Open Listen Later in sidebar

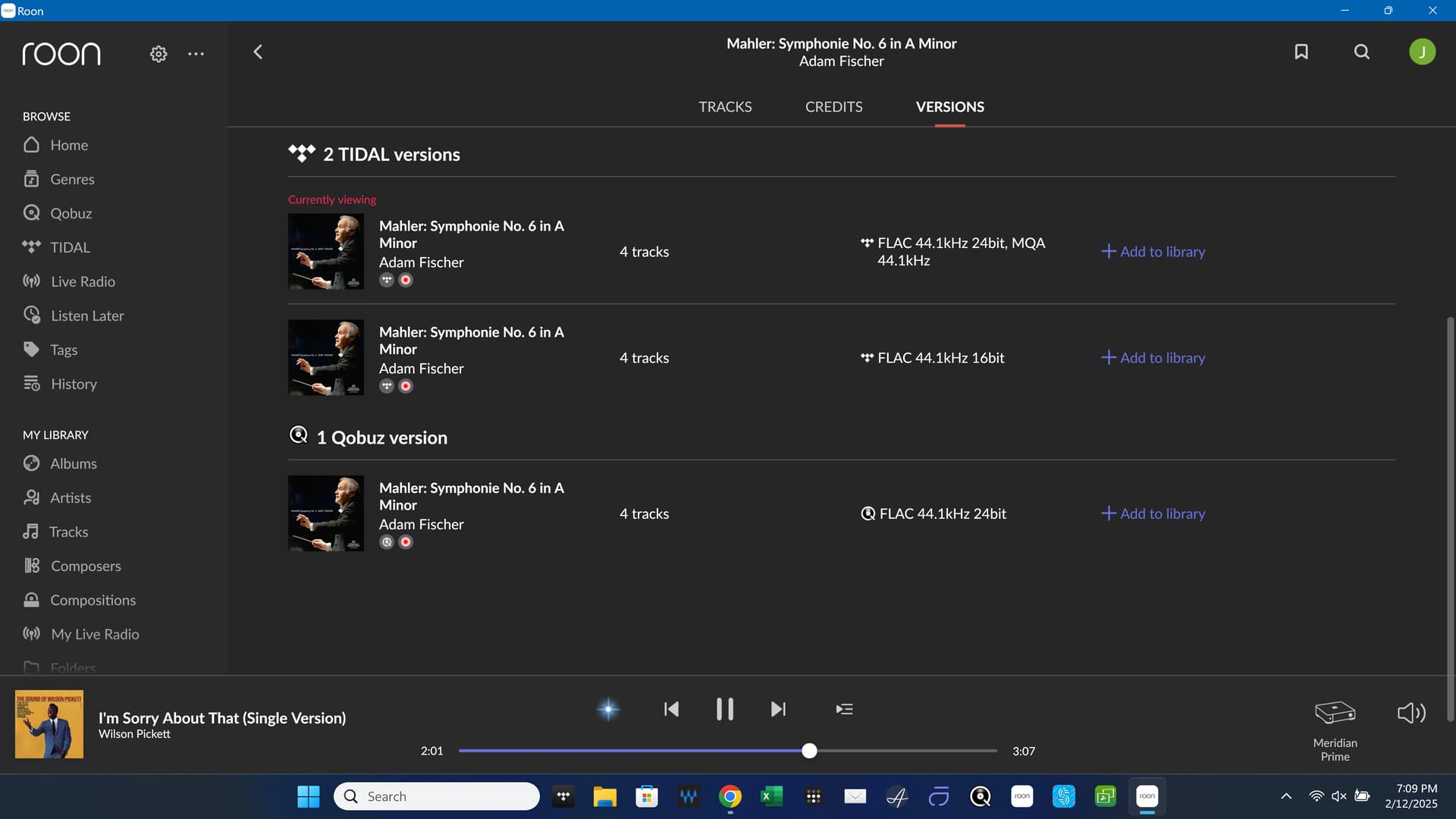(86, 315)
